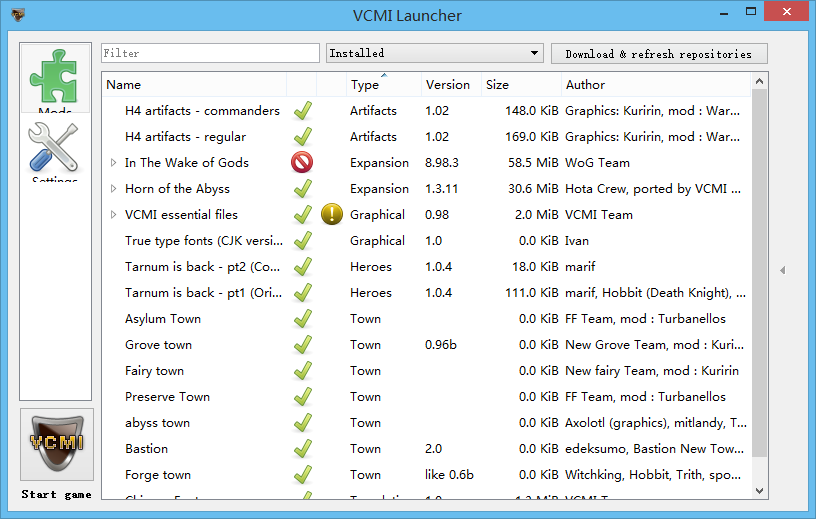Screen dimensions: 816x519
Task: Minimize the VCMI Launcher window
Action: point(724,12)
